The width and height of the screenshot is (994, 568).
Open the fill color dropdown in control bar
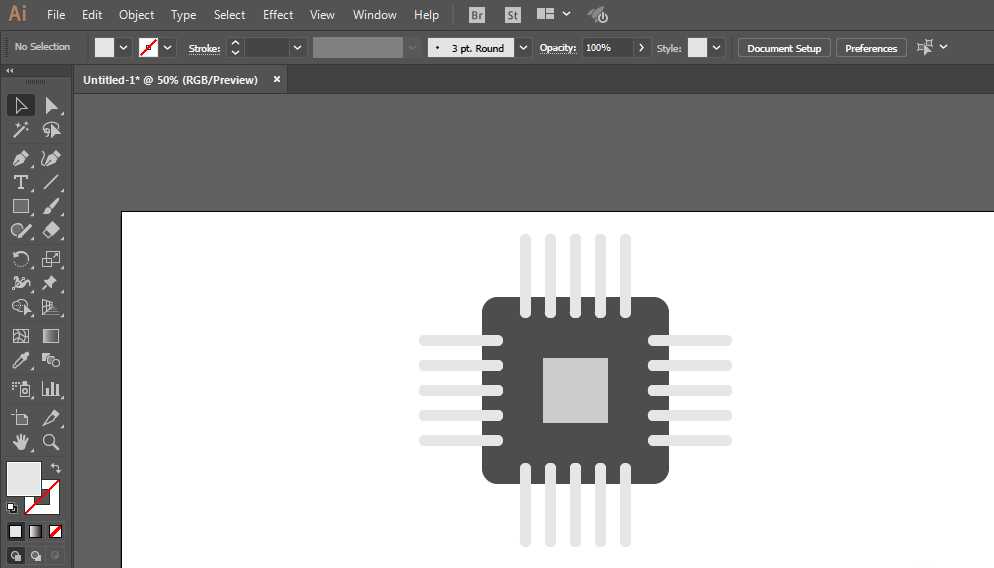(124, 47)
